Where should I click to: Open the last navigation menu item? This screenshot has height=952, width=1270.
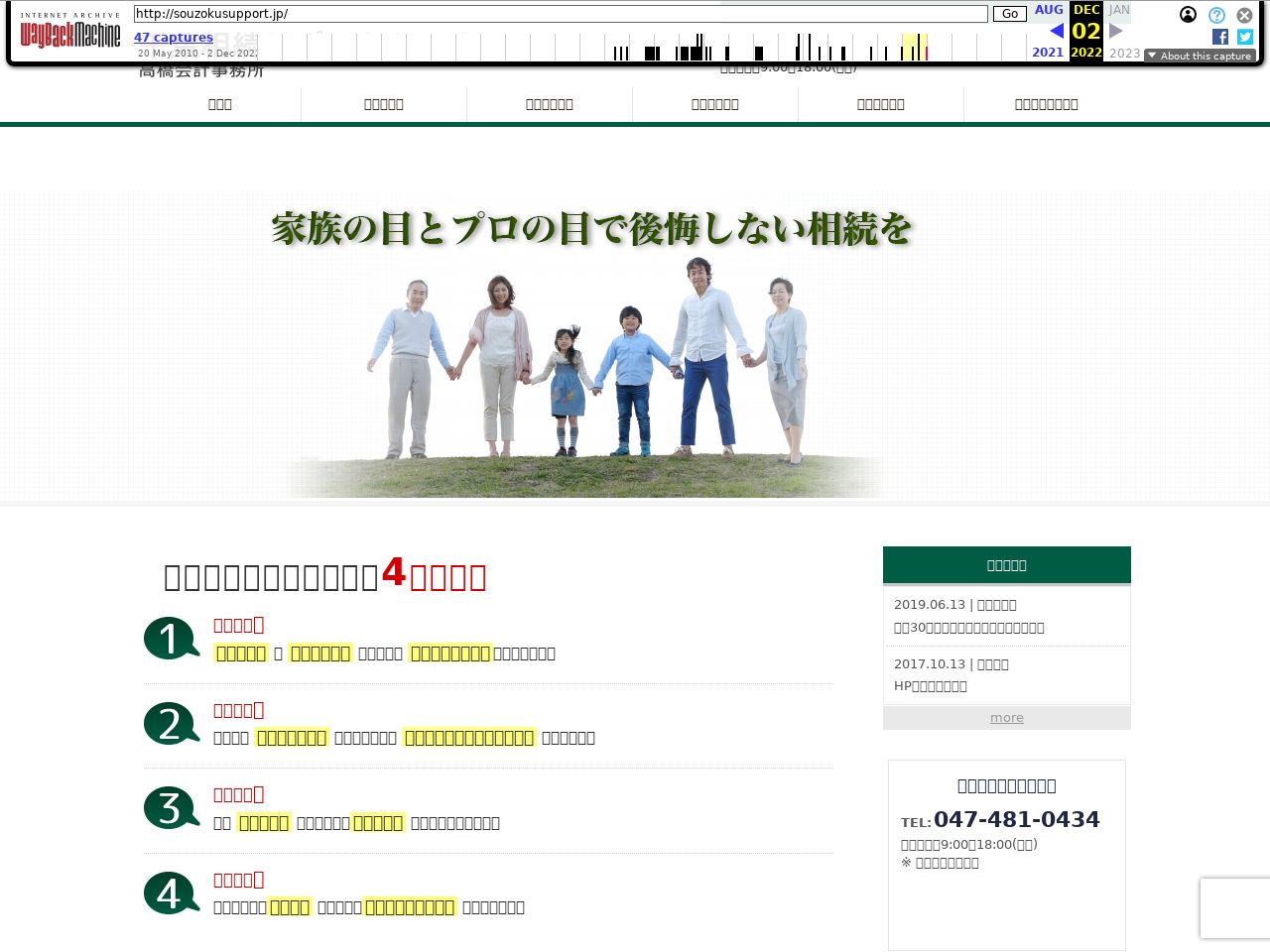[x=1046, y=104]
